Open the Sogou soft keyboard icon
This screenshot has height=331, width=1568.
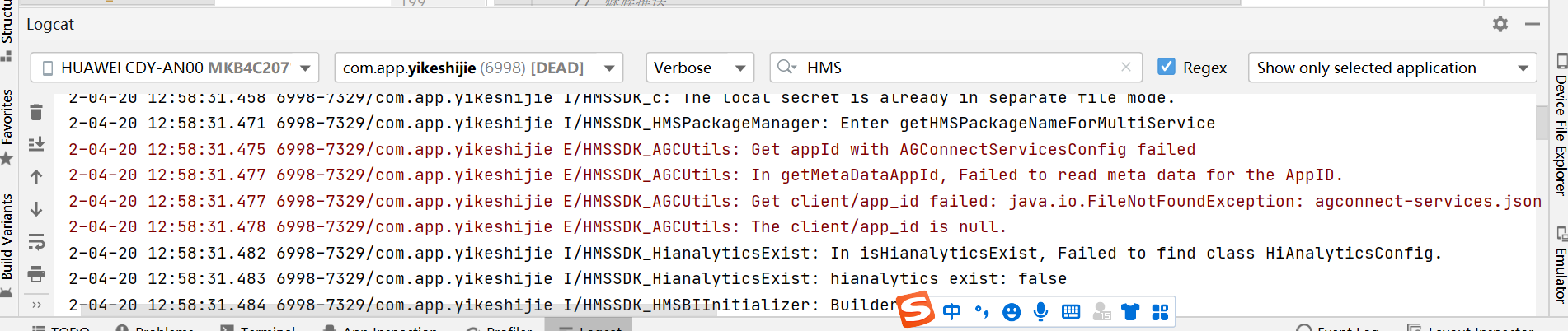tap(1071, 311)
